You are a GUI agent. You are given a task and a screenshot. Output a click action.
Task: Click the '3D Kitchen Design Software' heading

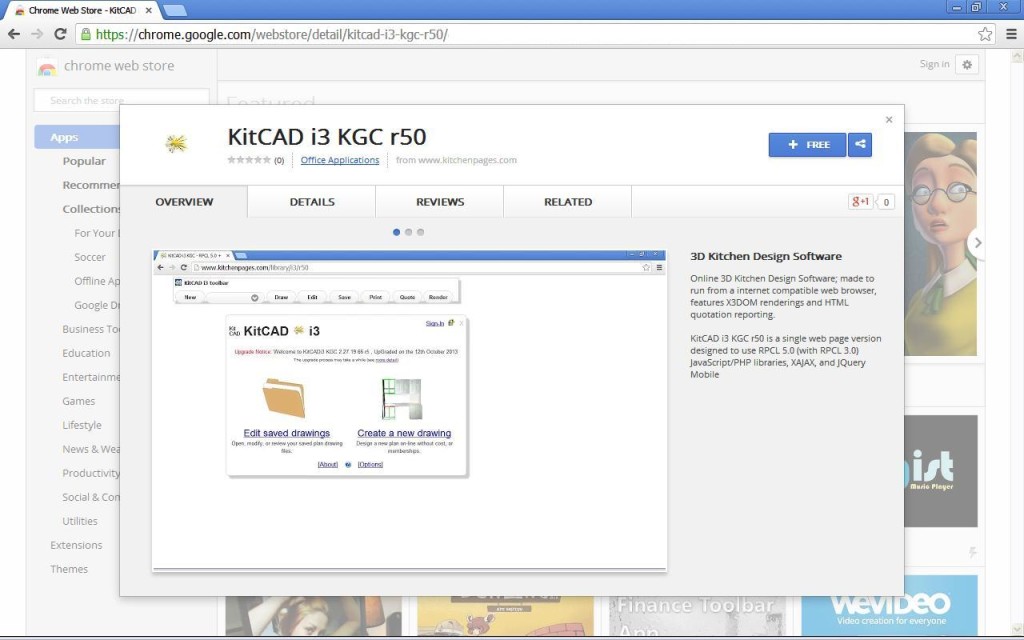766,257
